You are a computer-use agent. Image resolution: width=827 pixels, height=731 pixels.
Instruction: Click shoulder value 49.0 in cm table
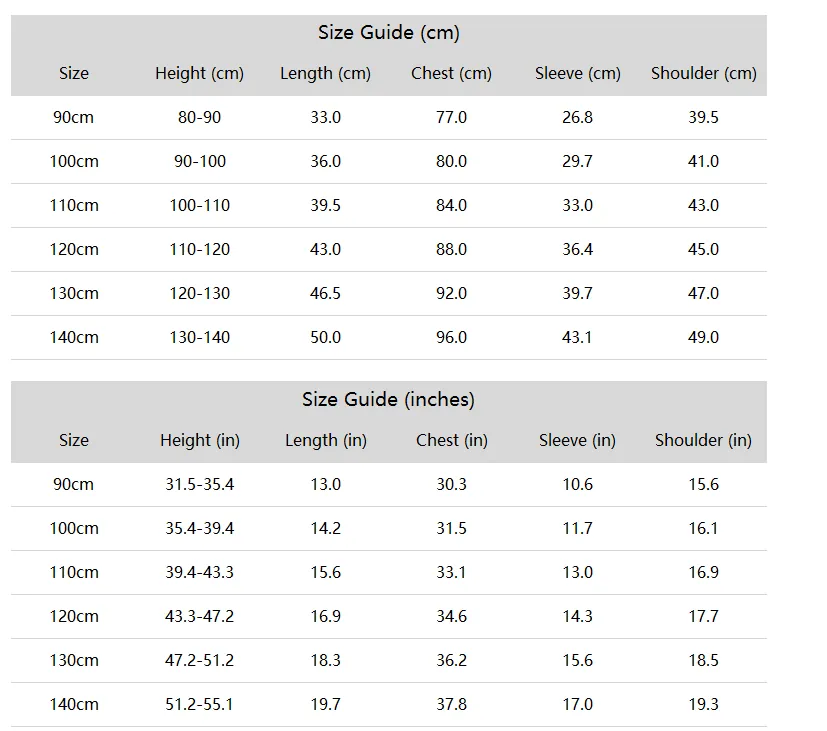[x=704, y=338]
